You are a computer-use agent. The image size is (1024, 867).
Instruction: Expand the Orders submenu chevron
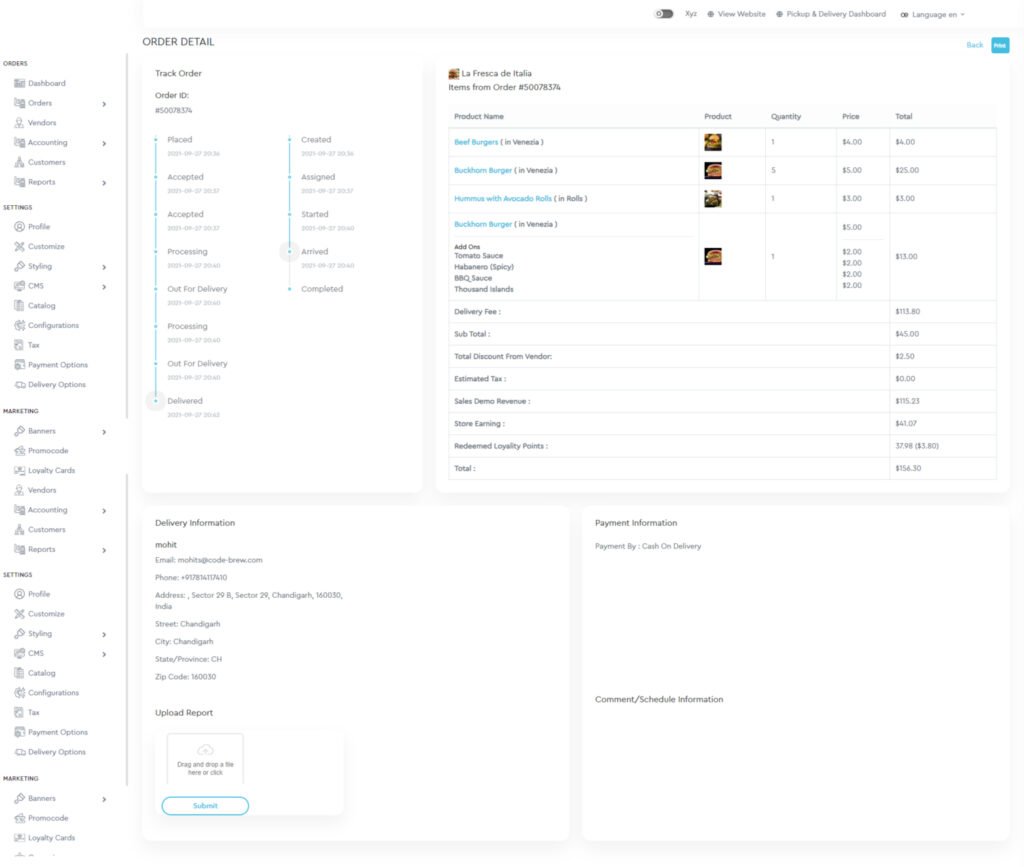[104, 103]
